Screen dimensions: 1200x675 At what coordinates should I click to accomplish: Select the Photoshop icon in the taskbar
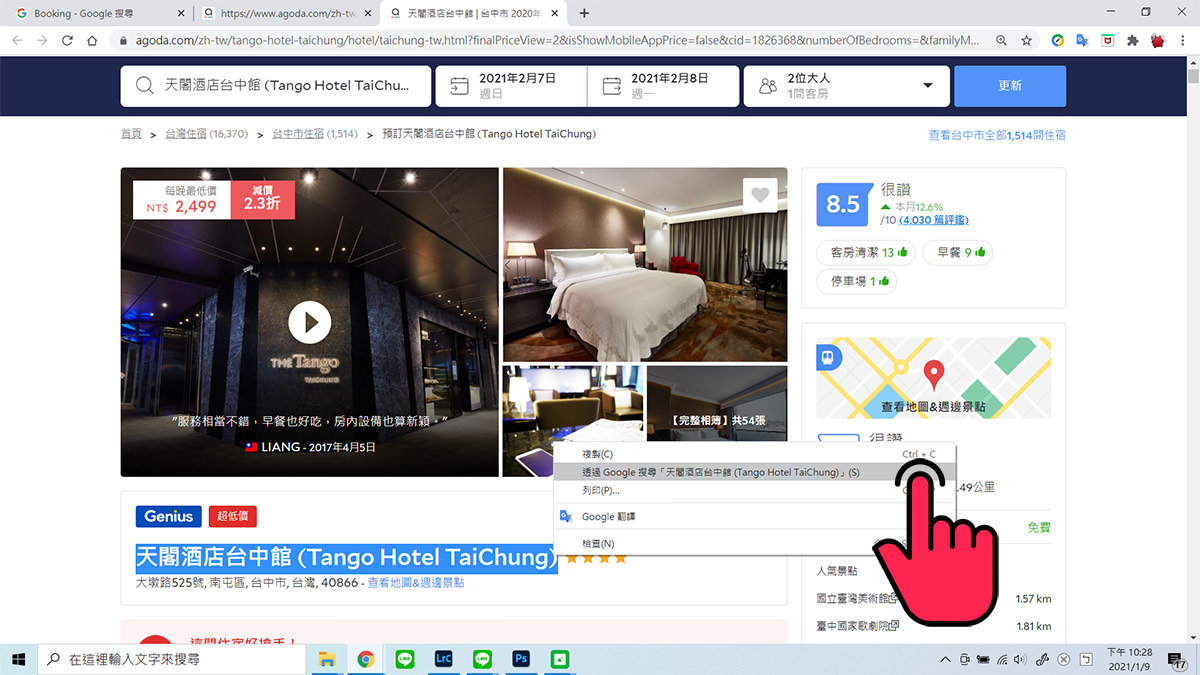[520, 659]
